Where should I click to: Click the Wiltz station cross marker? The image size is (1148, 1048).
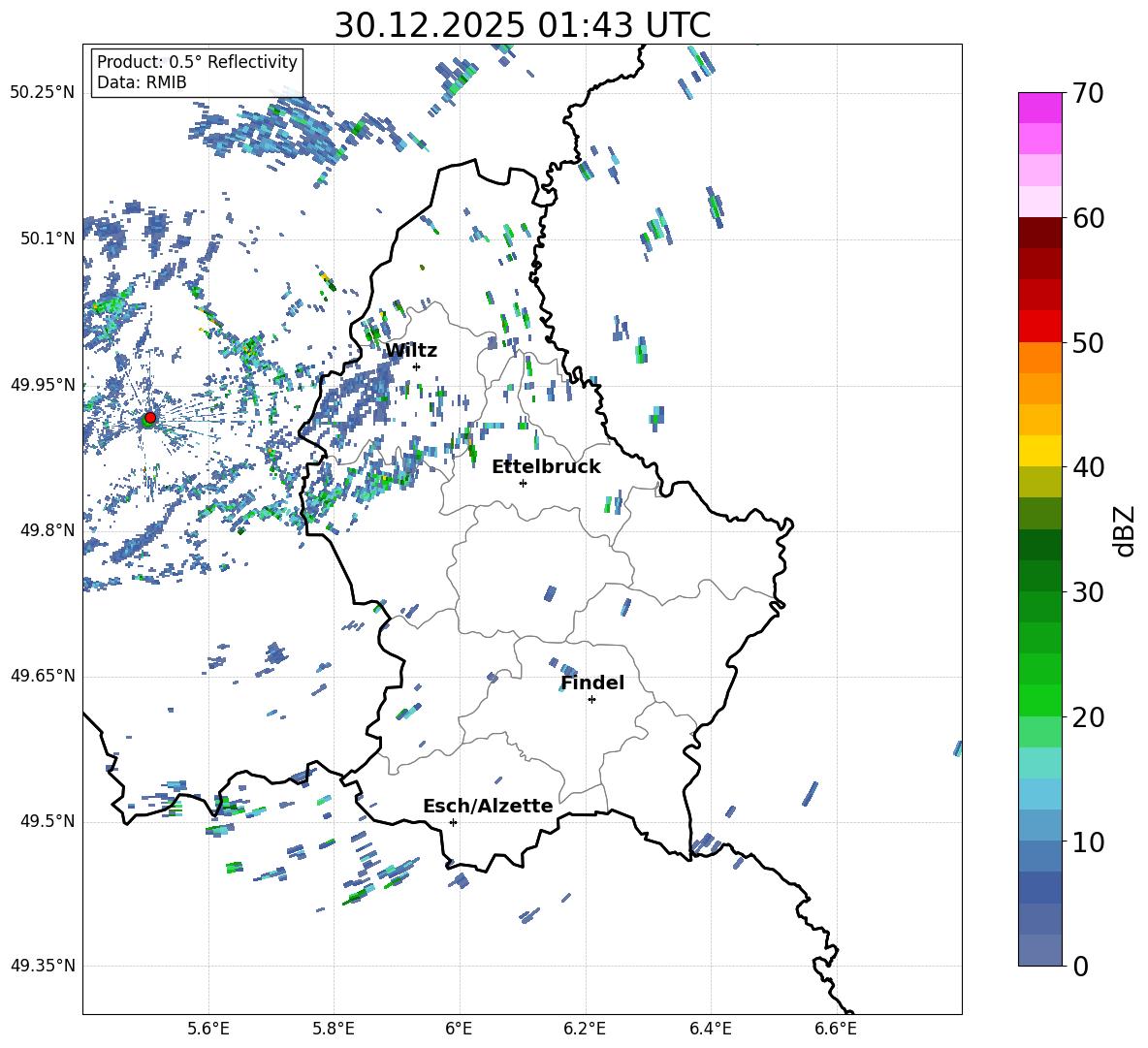click(417, 366)
